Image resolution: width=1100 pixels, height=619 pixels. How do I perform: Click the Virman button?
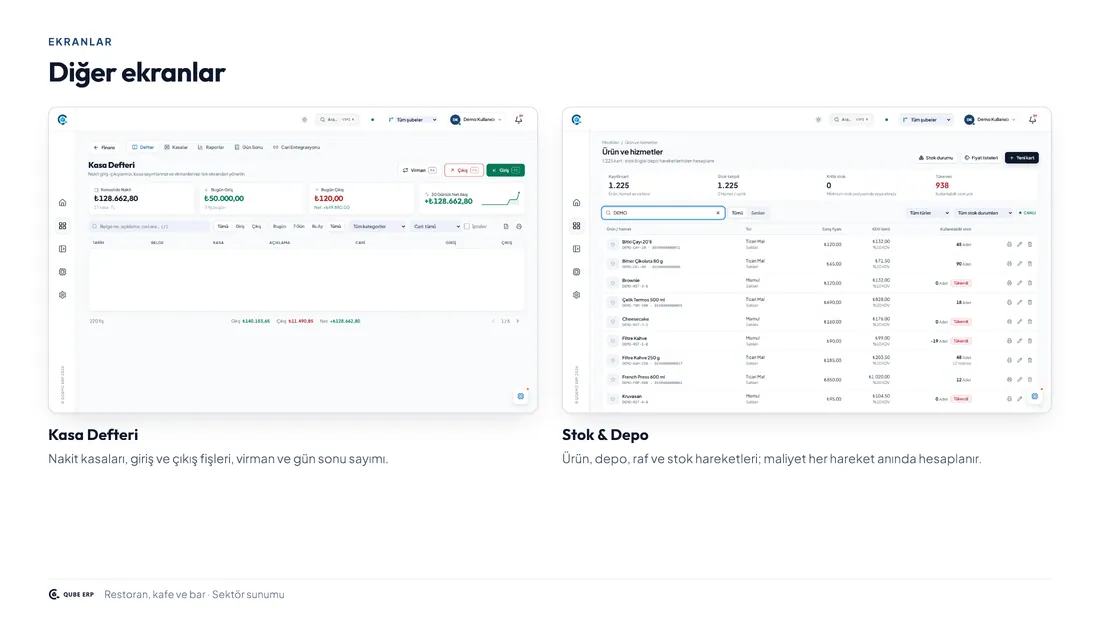(x=420, y=171)
